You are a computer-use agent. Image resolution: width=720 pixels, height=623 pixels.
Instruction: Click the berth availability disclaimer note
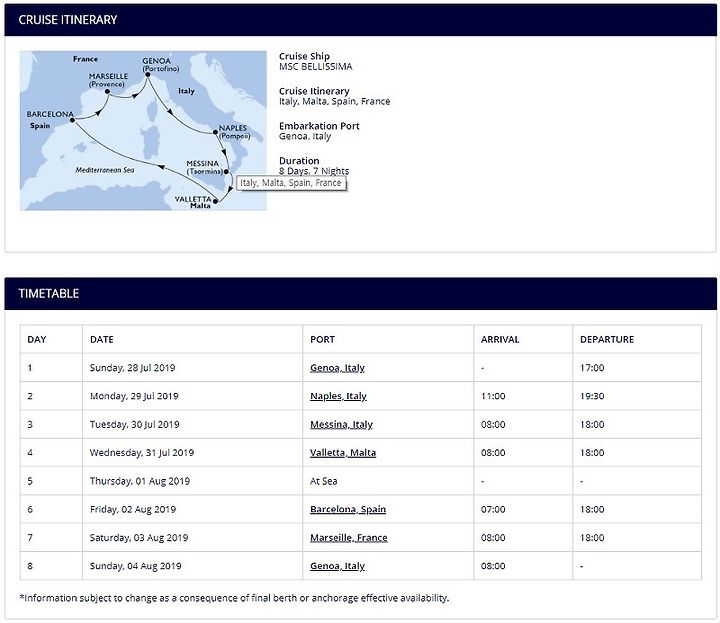(x=234, y=598)
